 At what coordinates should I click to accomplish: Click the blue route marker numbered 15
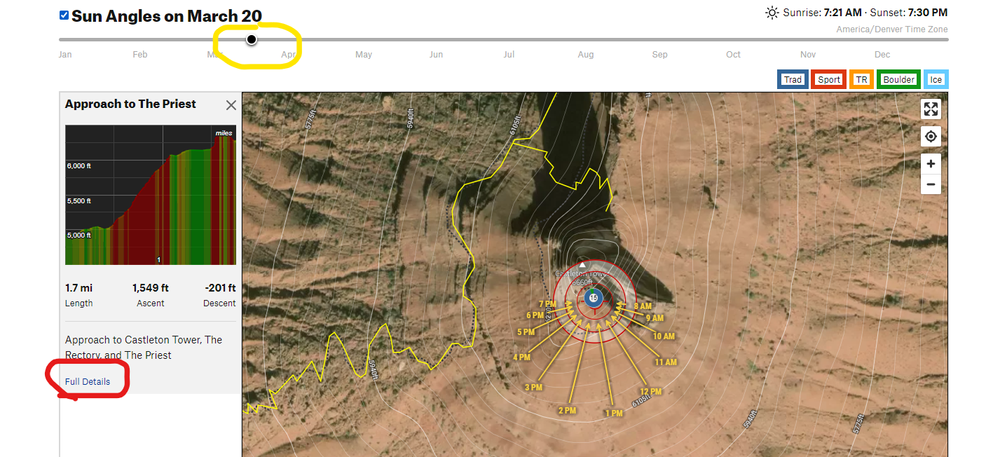(594, 298)
